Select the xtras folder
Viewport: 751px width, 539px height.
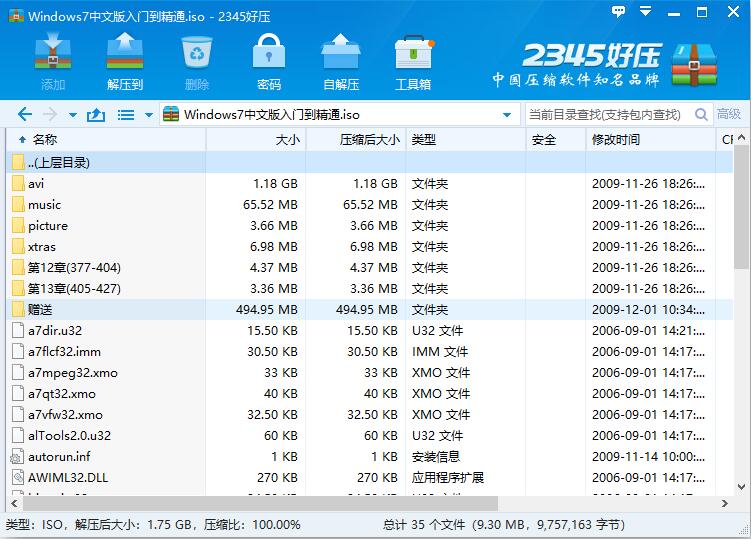click(370, 247)
